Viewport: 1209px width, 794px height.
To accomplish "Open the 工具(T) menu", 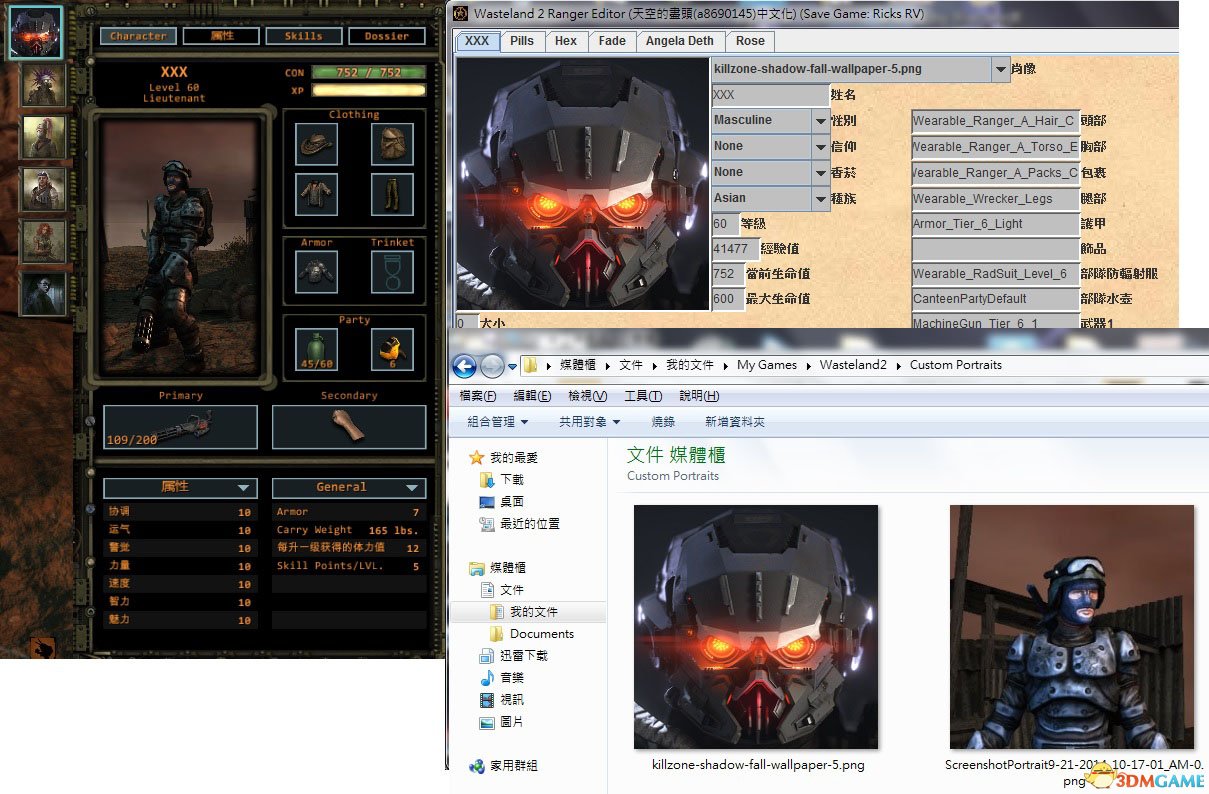I will pos(642,396).
